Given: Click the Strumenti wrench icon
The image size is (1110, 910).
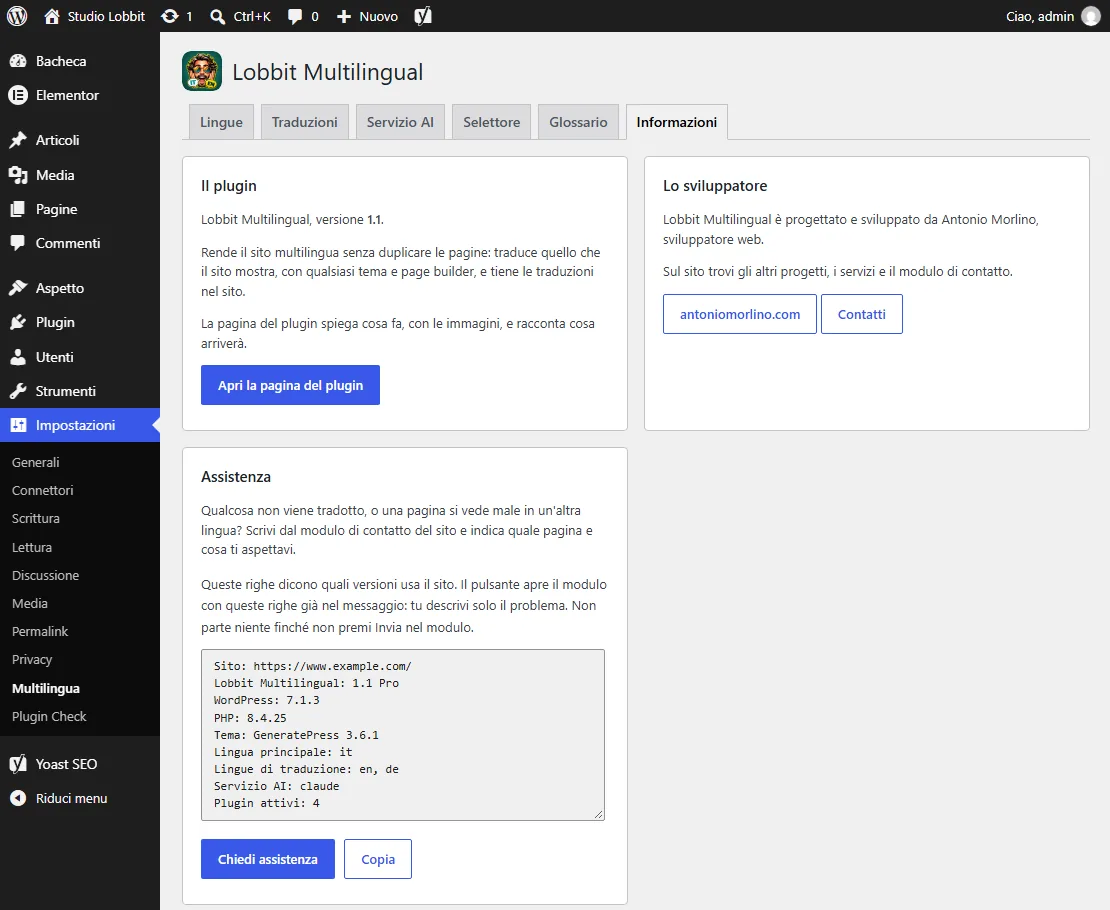Looking at the screenshot, I should (x=18, y=391).
